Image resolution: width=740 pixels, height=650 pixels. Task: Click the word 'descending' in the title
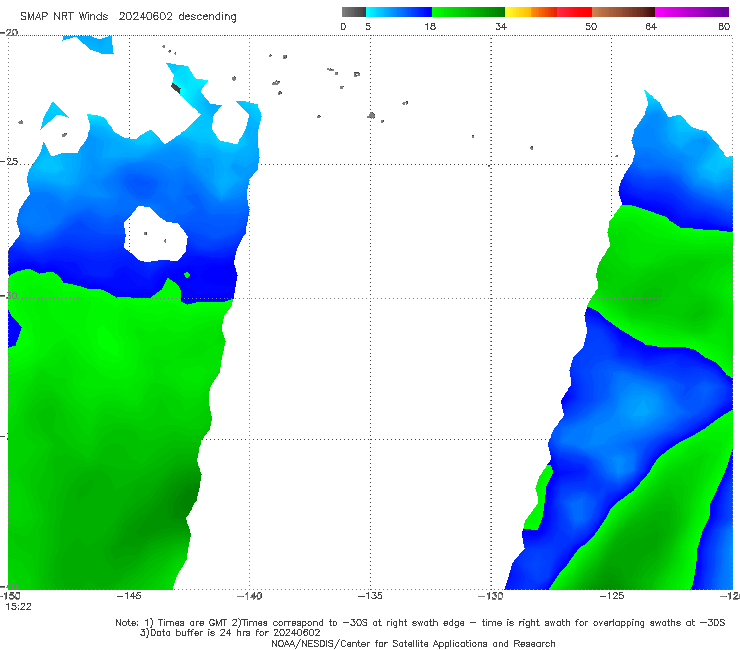207,17
